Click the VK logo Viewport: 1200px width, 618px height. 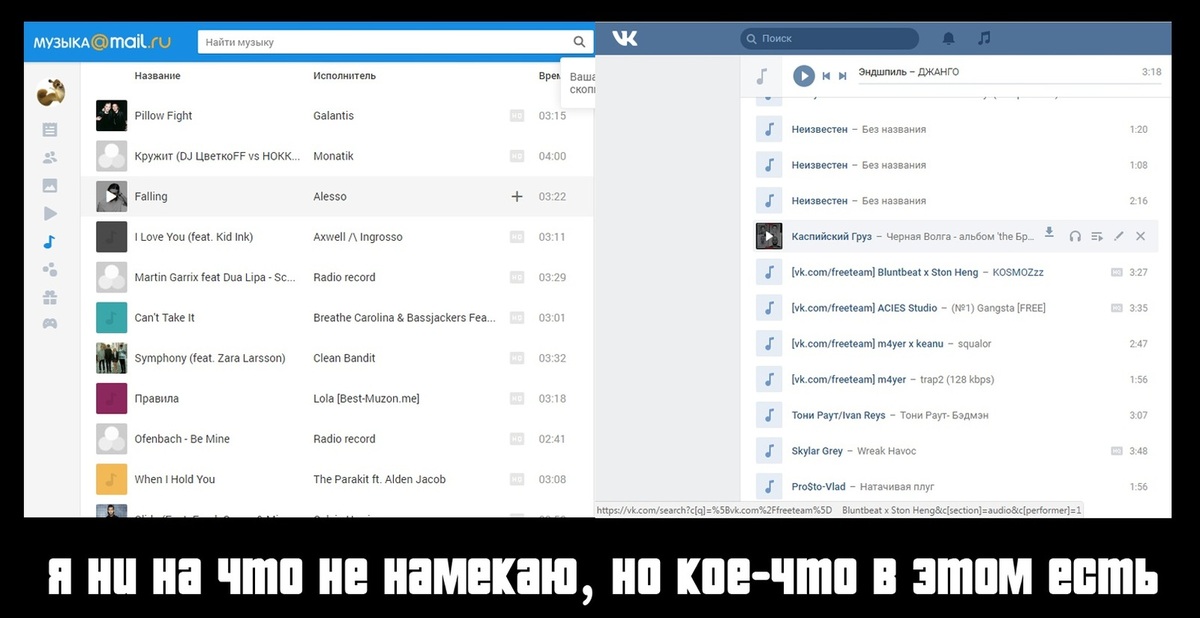pyautogui.click(x=625, y=38)
